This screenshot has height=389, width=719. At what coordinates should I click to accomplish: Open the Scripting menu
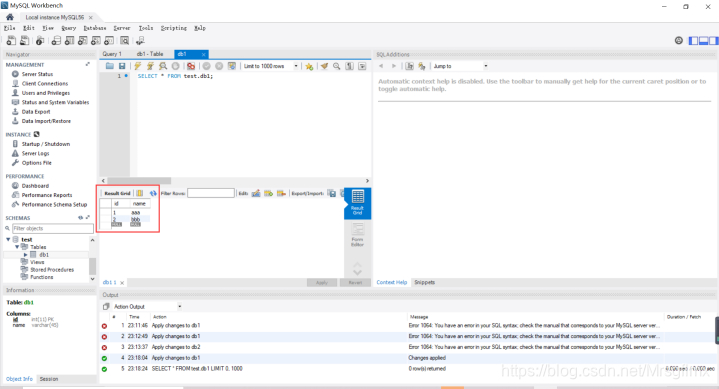pyautogui.click(x=174, y=28)
